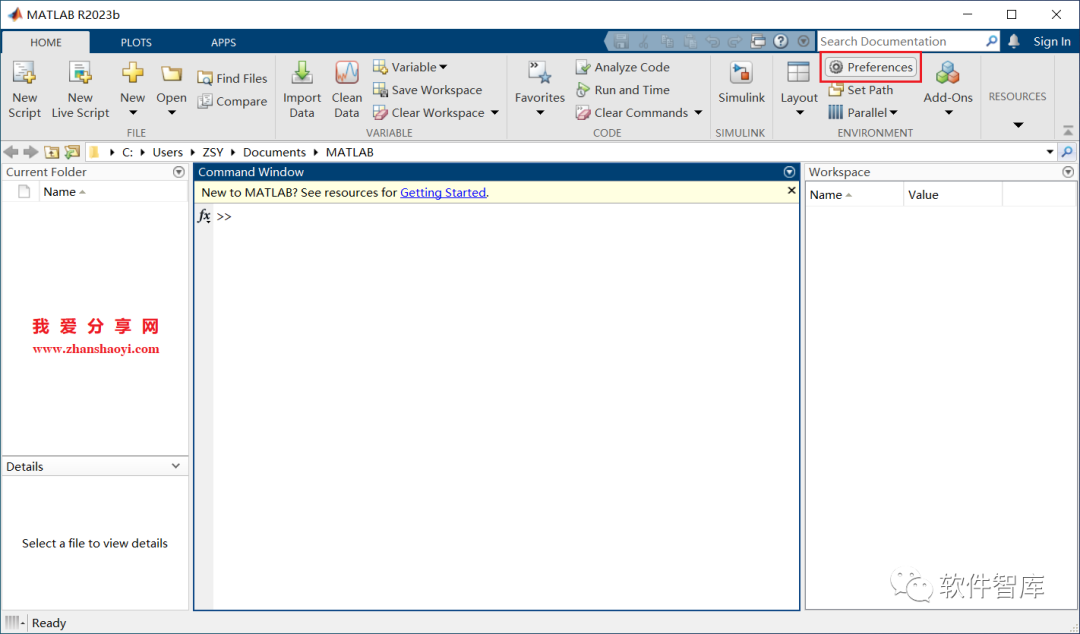
Task: Expand Add-Ons dropdown arrow
Action: 948,113
